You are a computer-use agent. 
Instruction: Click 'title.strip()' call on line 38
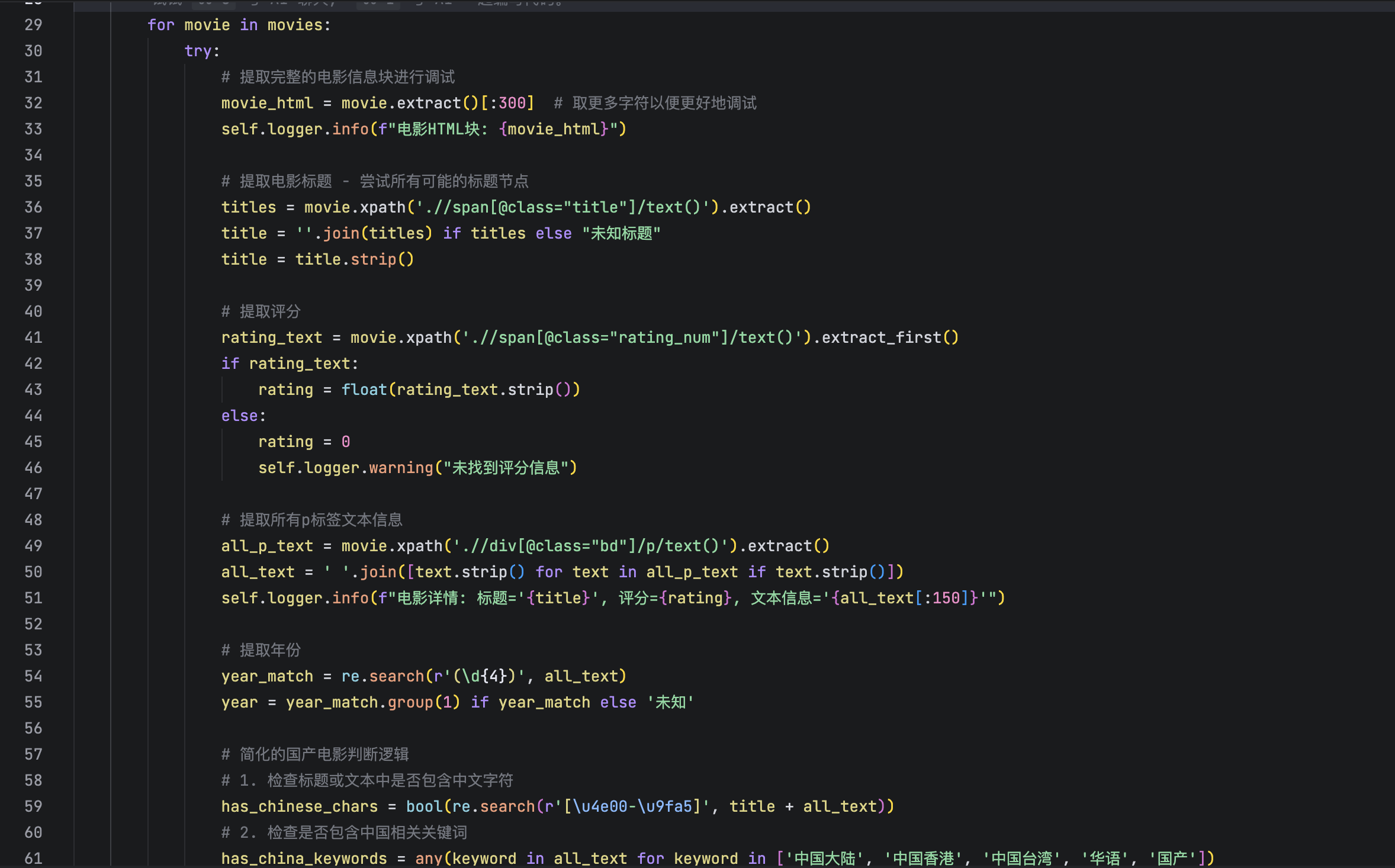[x=354, y=259]
